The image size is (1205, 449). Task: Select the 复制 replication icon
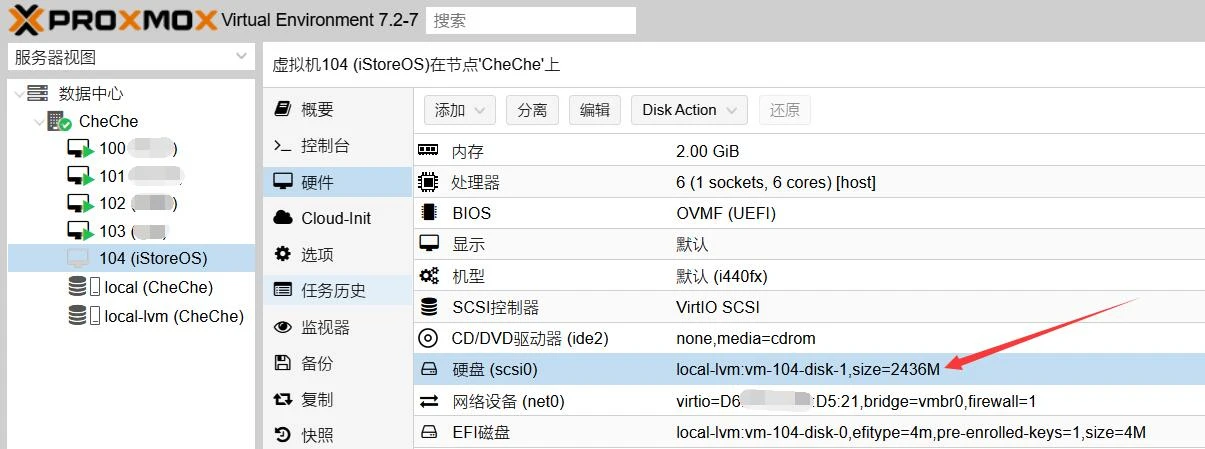(283, 399)
